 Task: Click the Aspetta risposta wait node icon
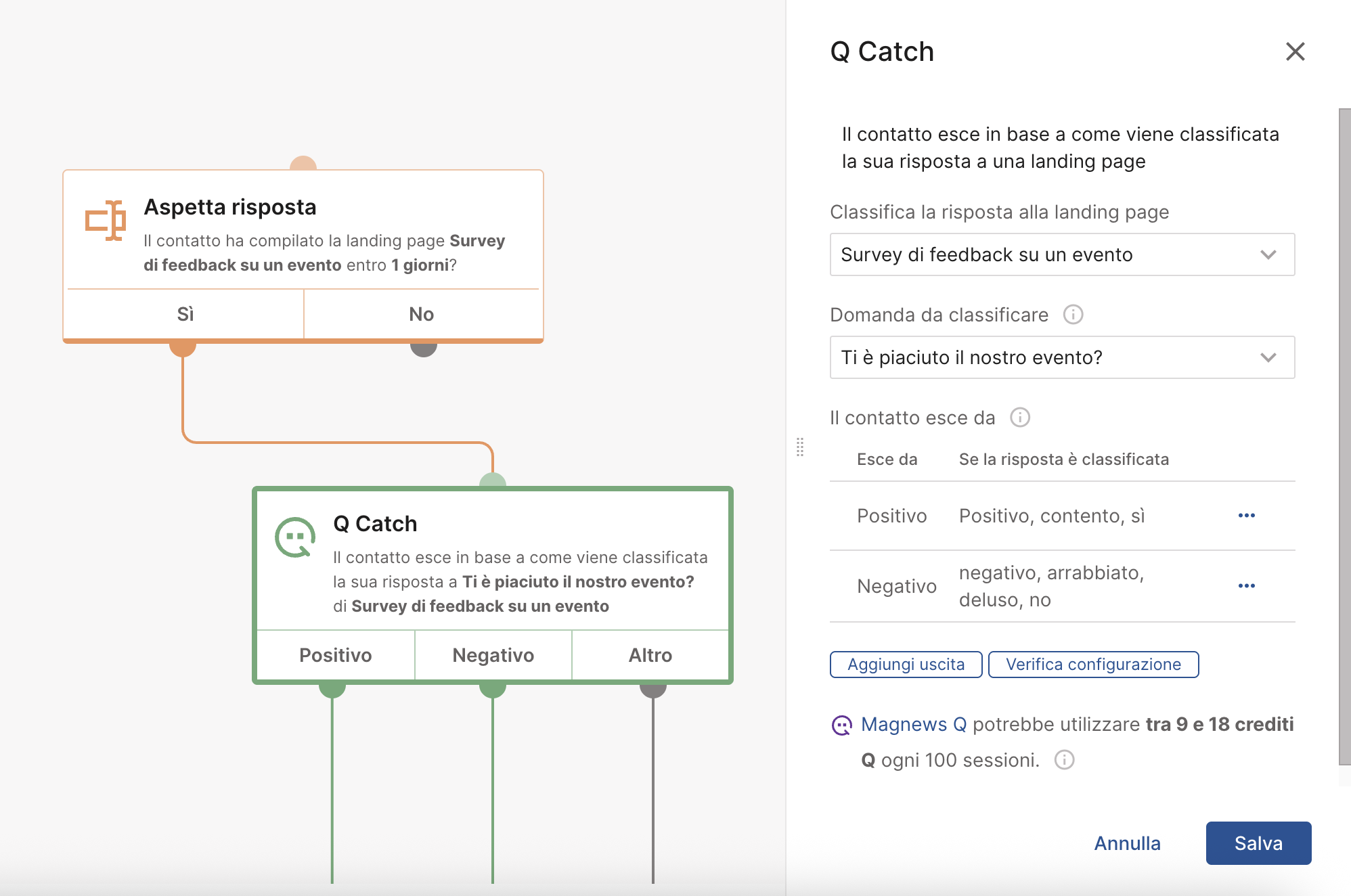(105, 220)
